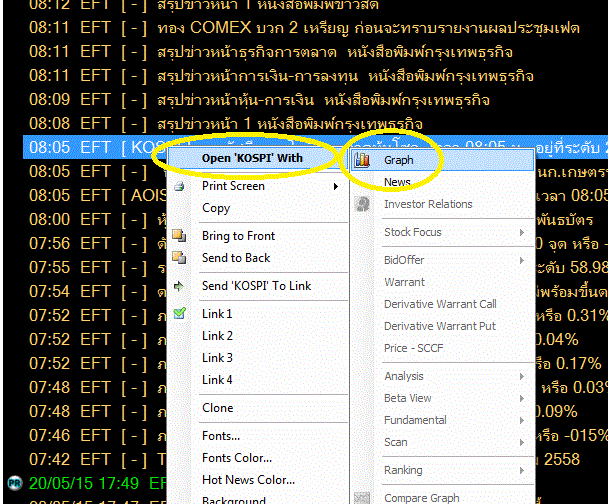Viewport: 608px width, 504px height.
Task: Select the 08:11 COMEX news row
Action: pyautogui.click(x=304, y=28)
